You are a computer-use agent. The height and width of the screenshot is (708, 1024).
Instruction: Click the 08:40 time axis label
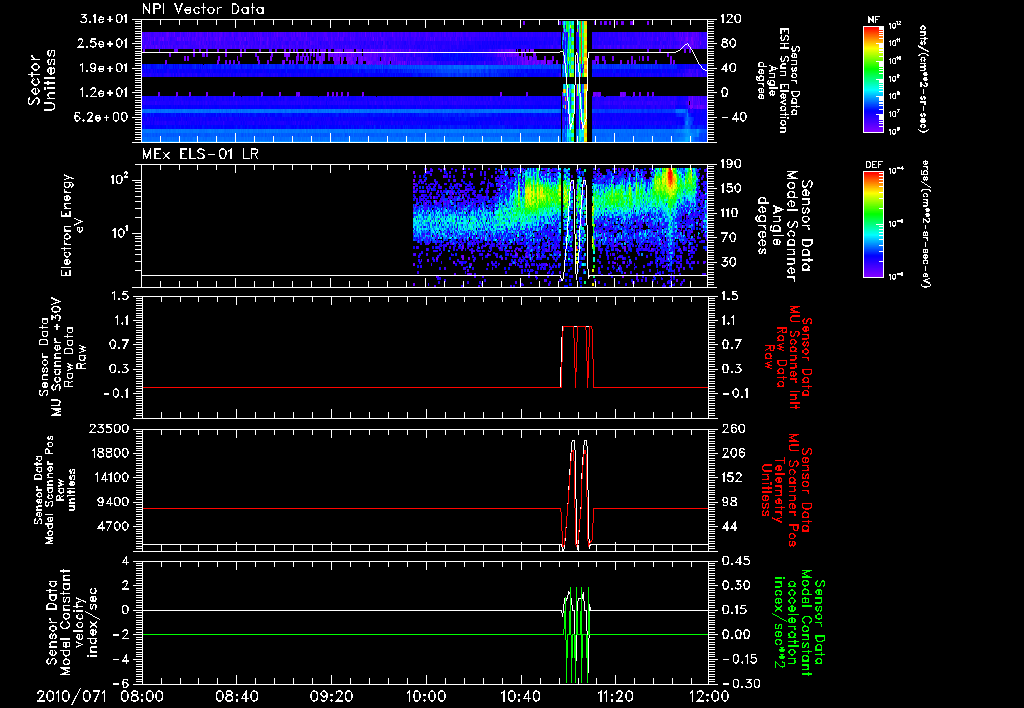coord(237,694)
